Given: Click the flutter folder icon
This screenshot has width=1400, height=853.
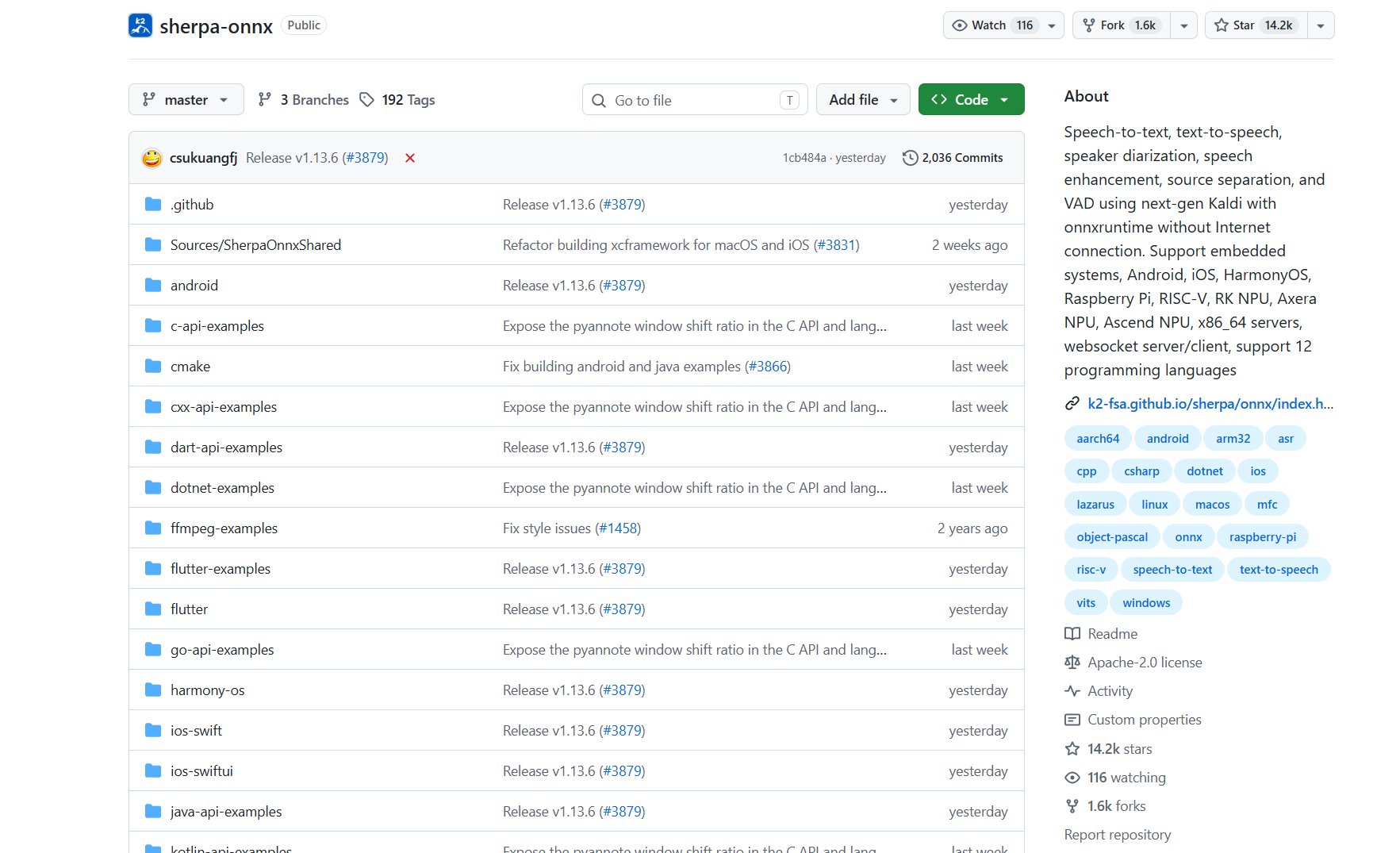Looking at the screenshot, I should tap(153, 609).
